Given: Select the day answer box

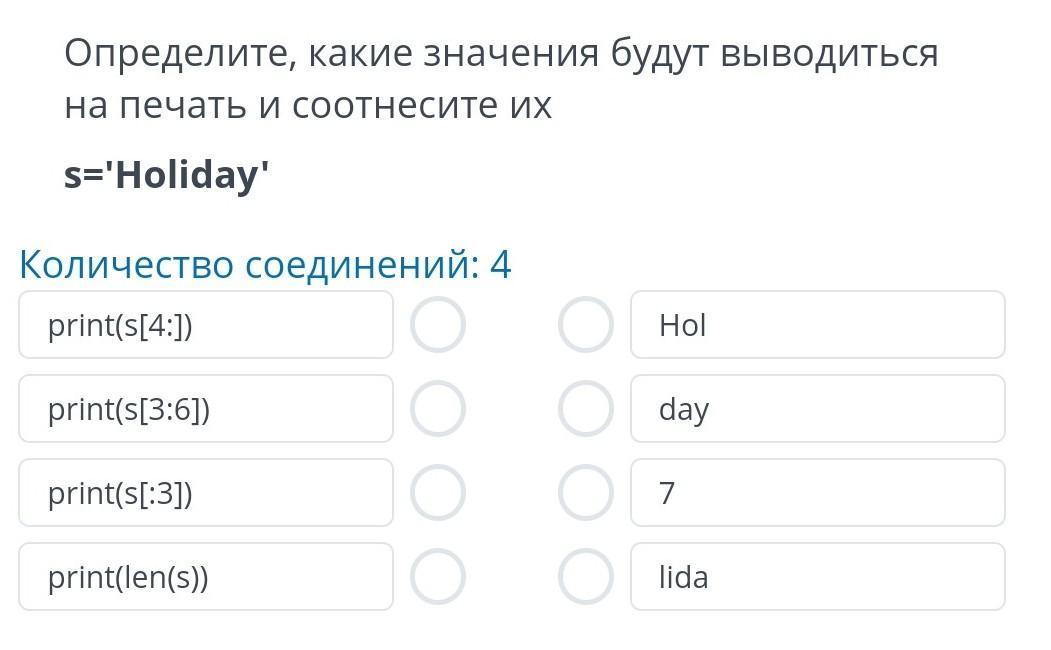Looking at the screenshot, I should tap(818, 409).
